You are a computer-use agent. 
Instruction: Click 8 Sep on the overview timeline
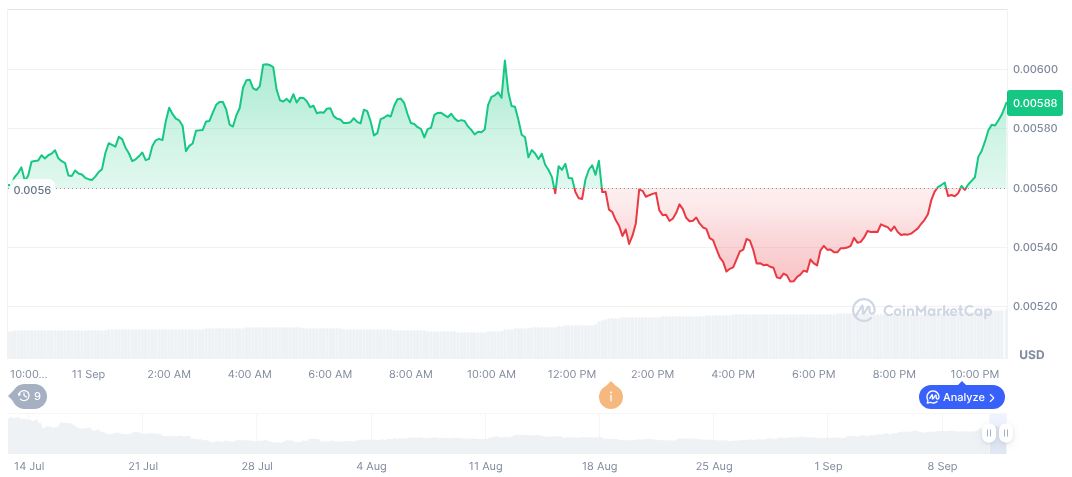(x=943, y=466)
